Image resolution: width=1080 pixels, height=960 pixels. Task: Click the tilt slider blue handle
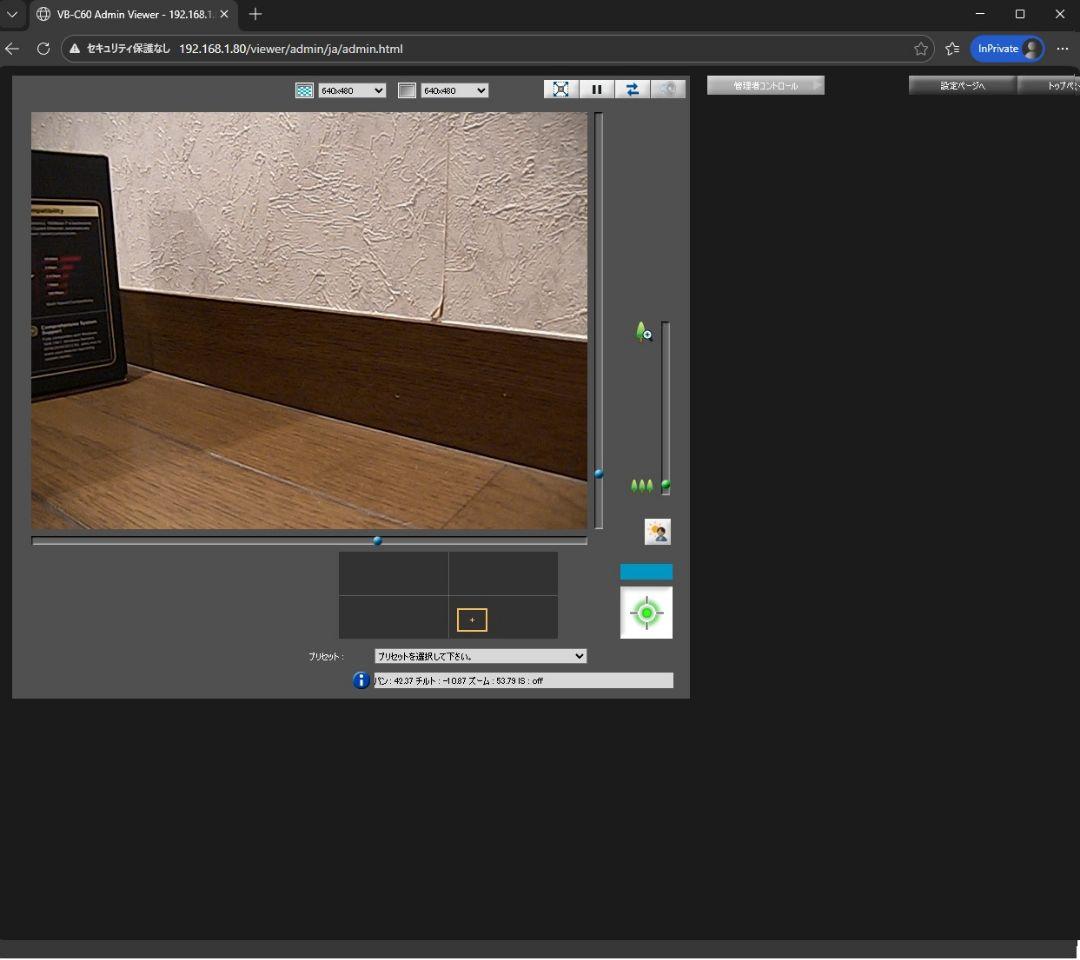click(x=599, y=474)
